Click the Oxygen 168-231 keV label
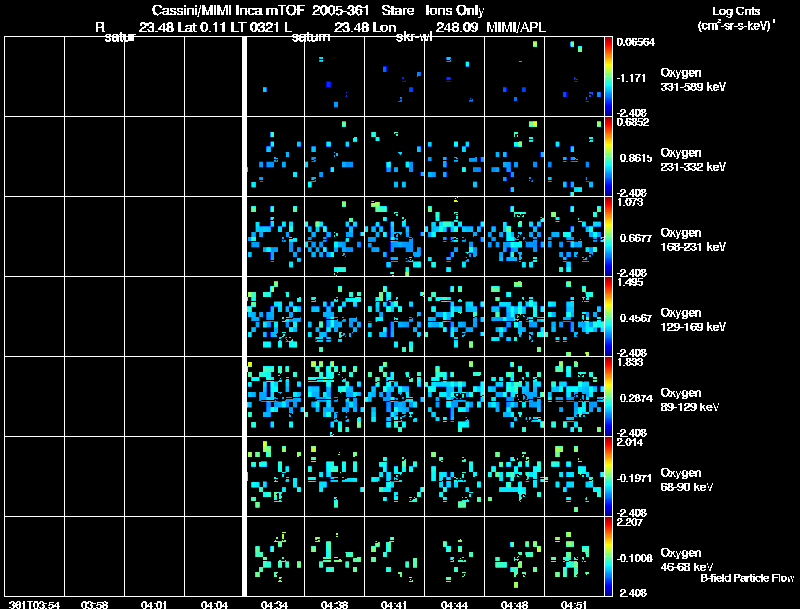This screenshot has width=800, height=609. 693,240
